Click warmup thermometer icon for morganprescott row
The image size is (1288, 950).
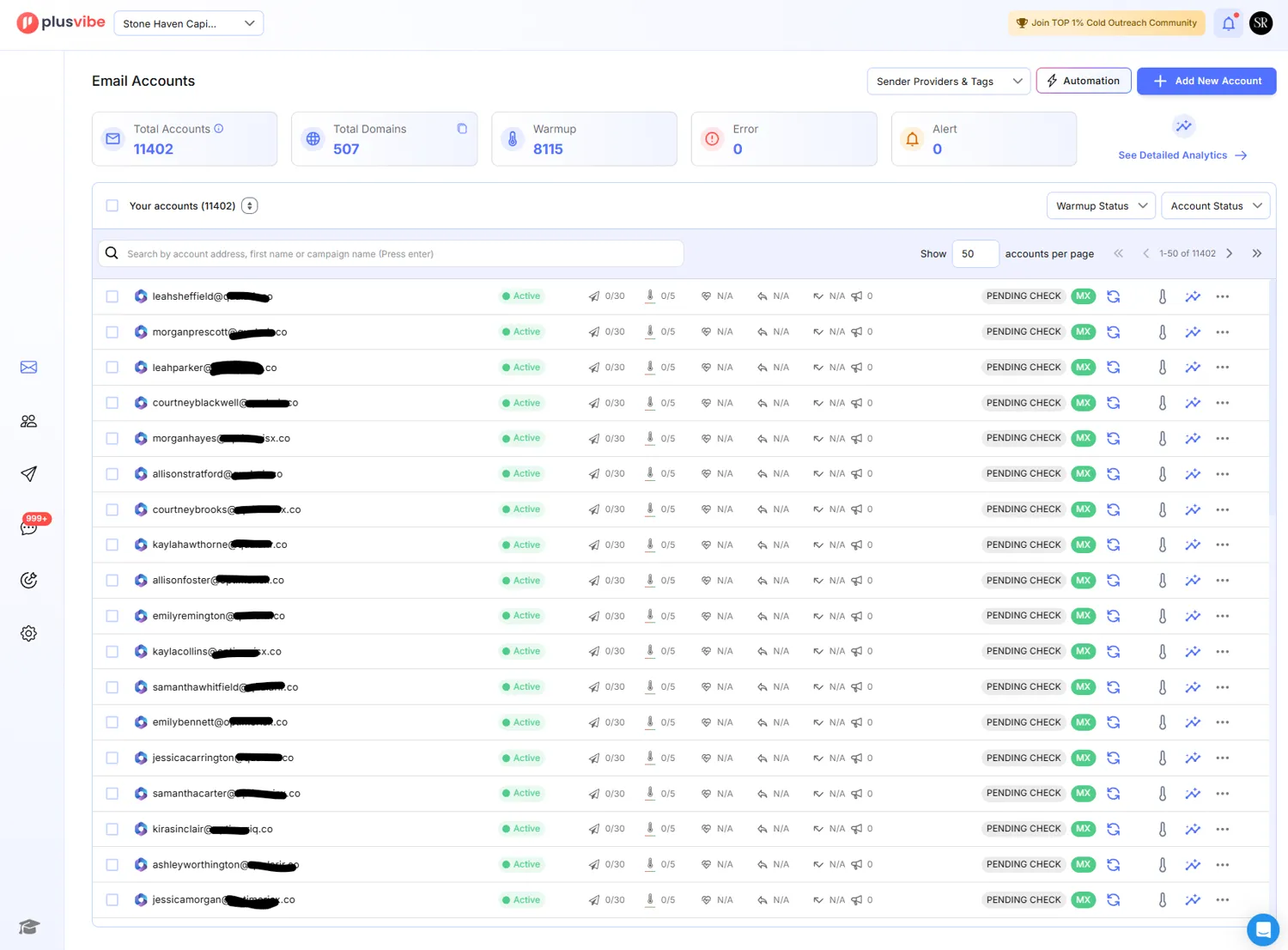click(1163, 332)
